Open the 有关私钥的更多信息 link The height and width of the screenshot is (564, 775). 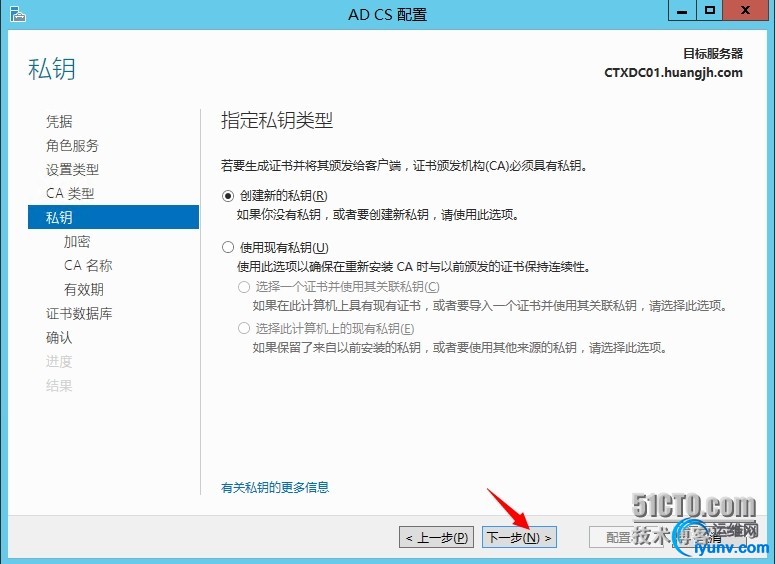point(275,487)
